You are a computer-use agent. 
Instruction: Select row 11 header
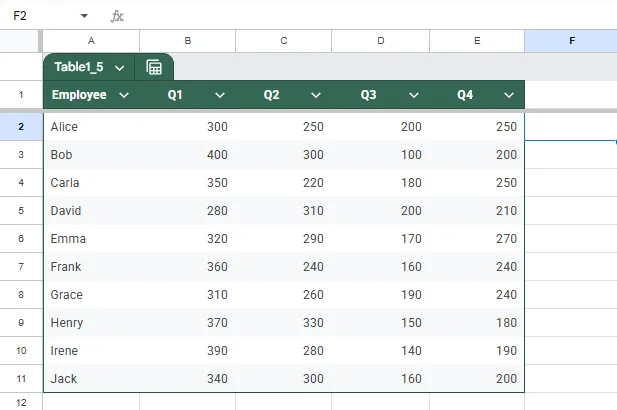[21, 379]
